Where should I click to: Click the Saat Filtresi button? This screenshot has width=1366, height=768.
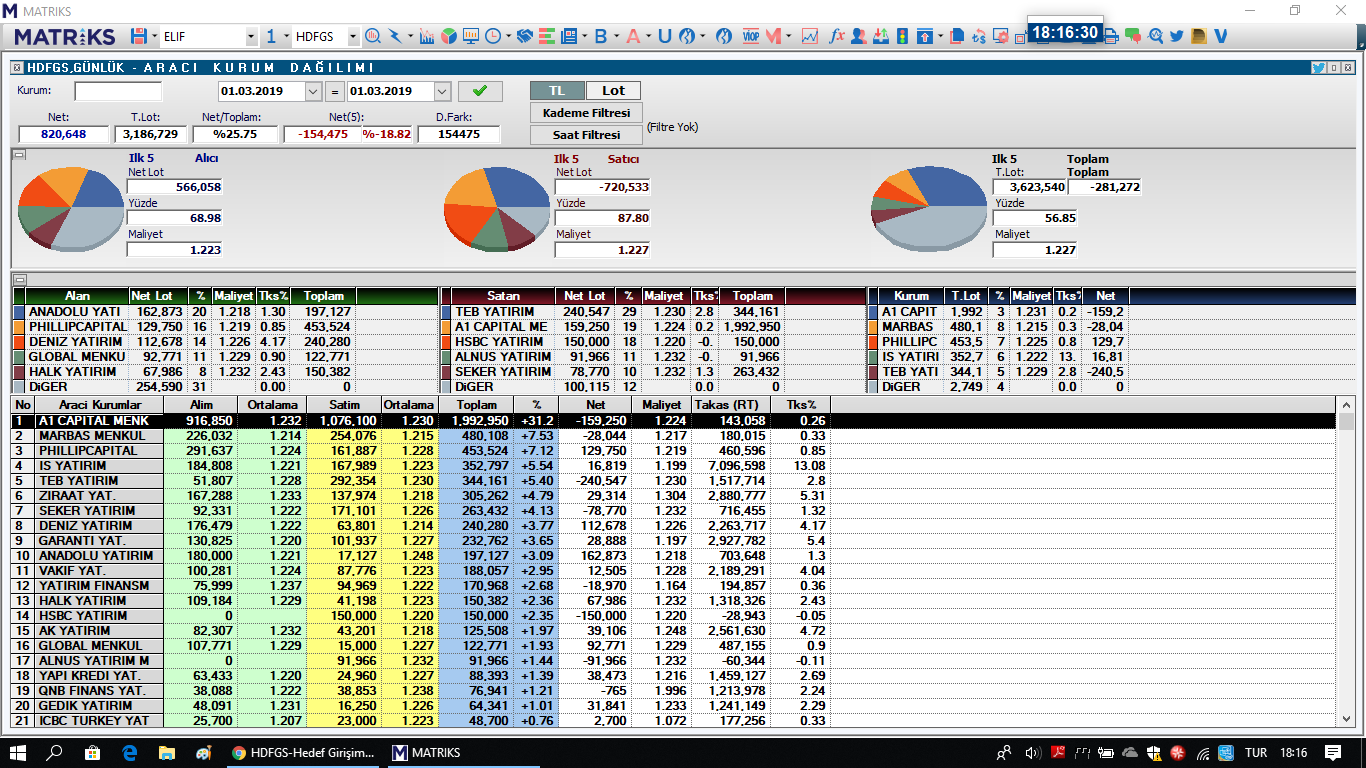point(586,134)
